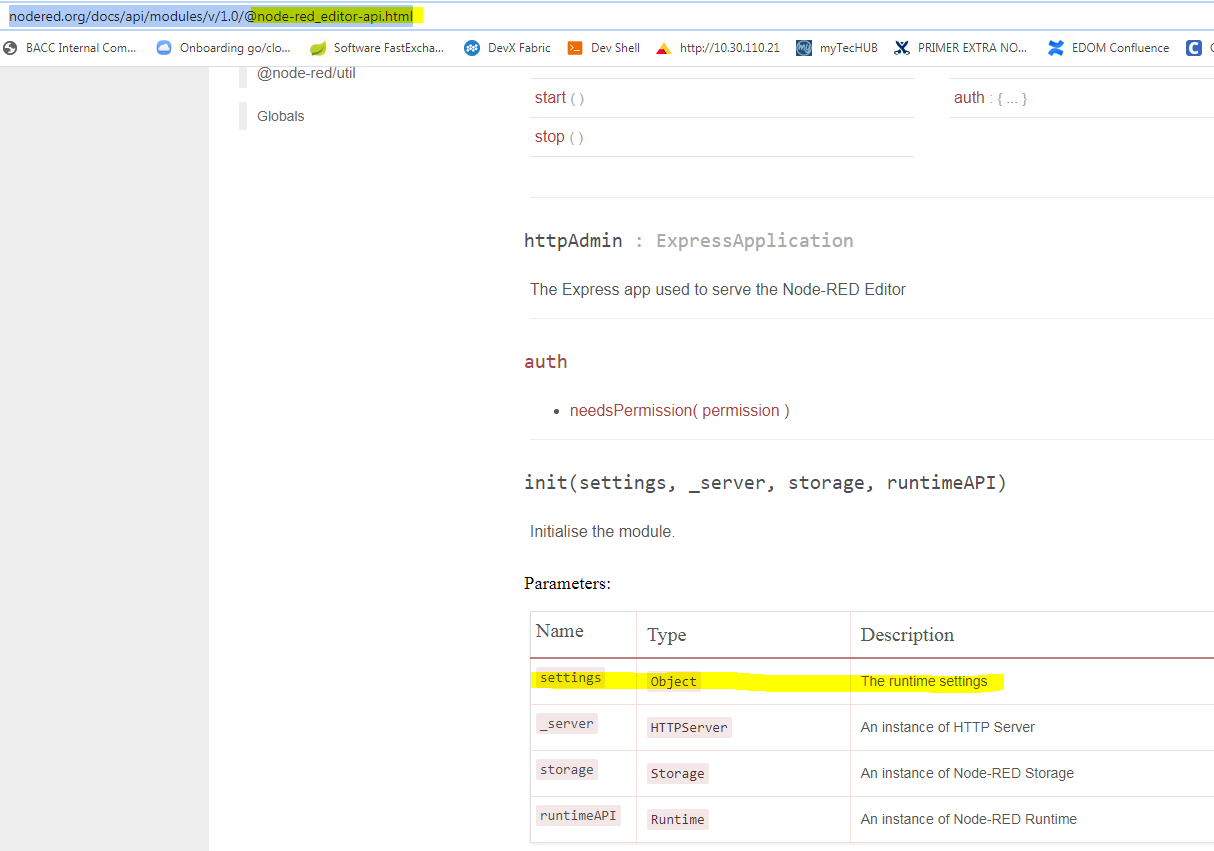Click the needsPermission( permission ) link
The height and width of the screenshot is (851, 1214).
click(679, 410)
